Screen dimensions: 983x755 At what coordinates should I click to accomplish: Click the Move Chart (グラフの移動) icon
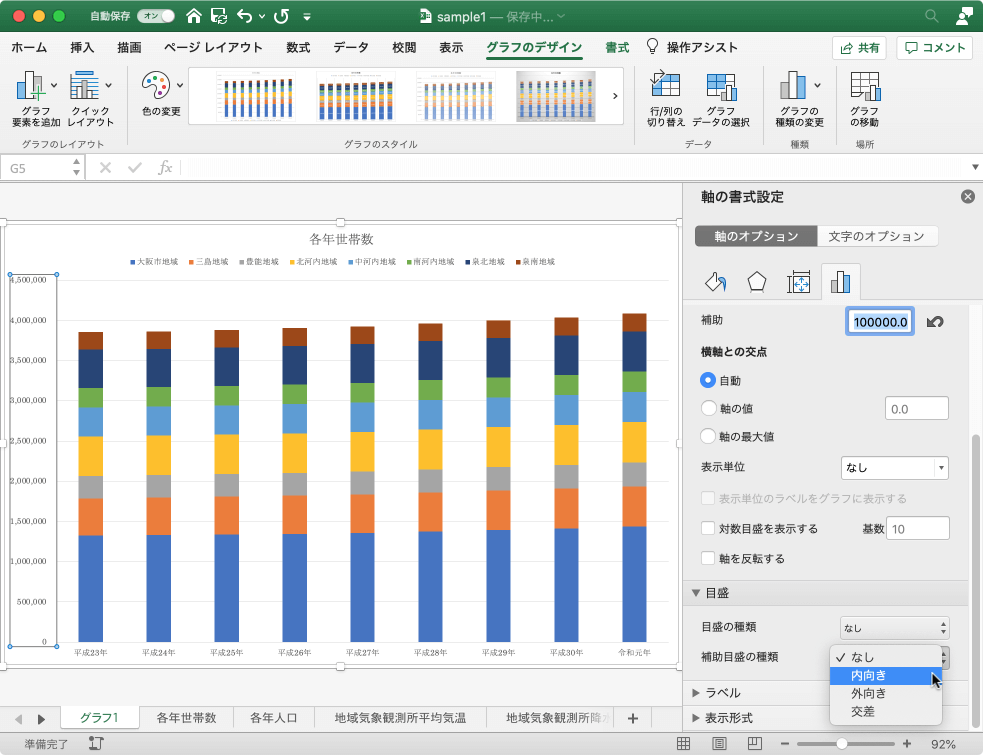[864, 87]
